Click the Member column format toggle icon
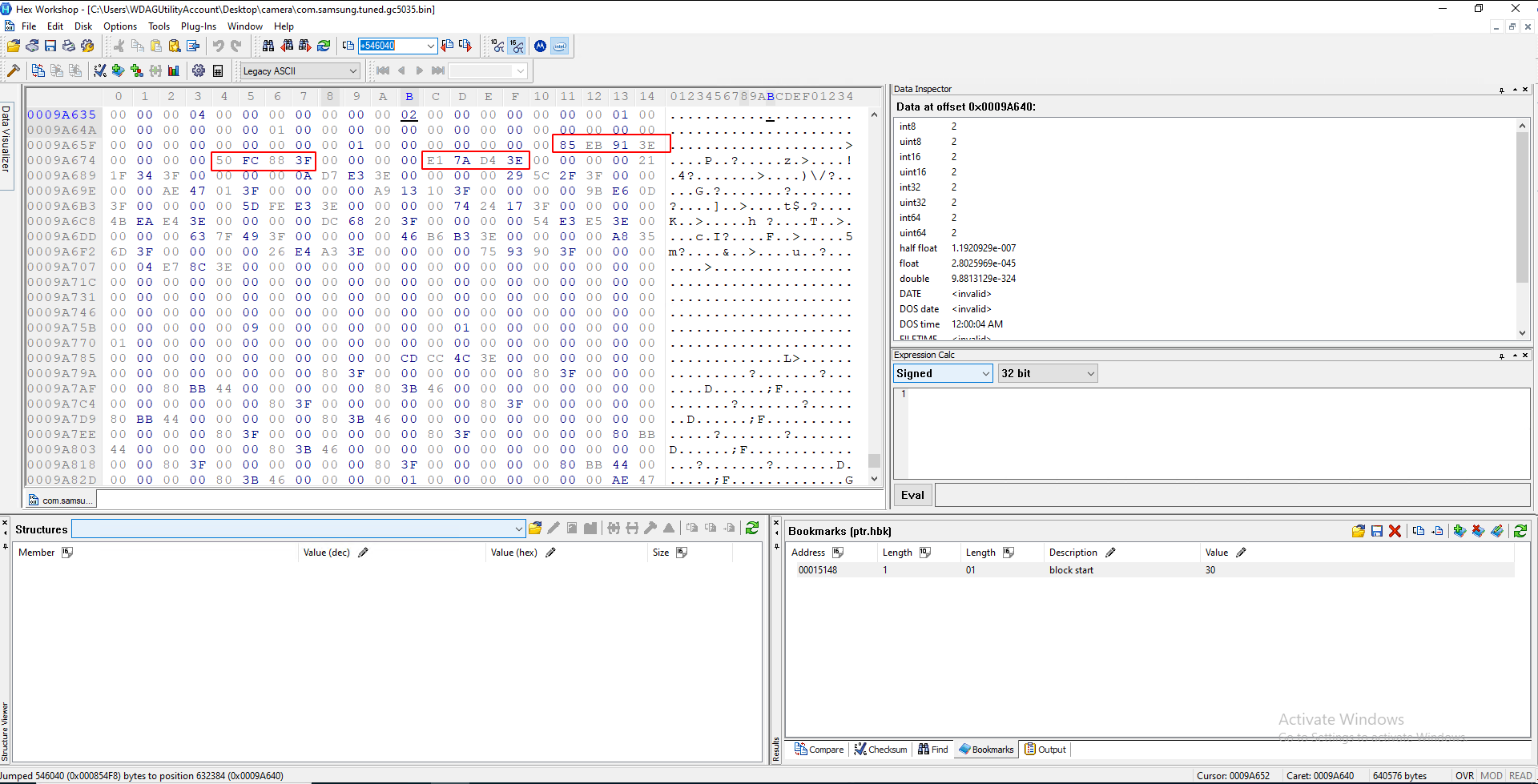The height and width of the screenshot is (784, 1538). click(x=67, y=553)
